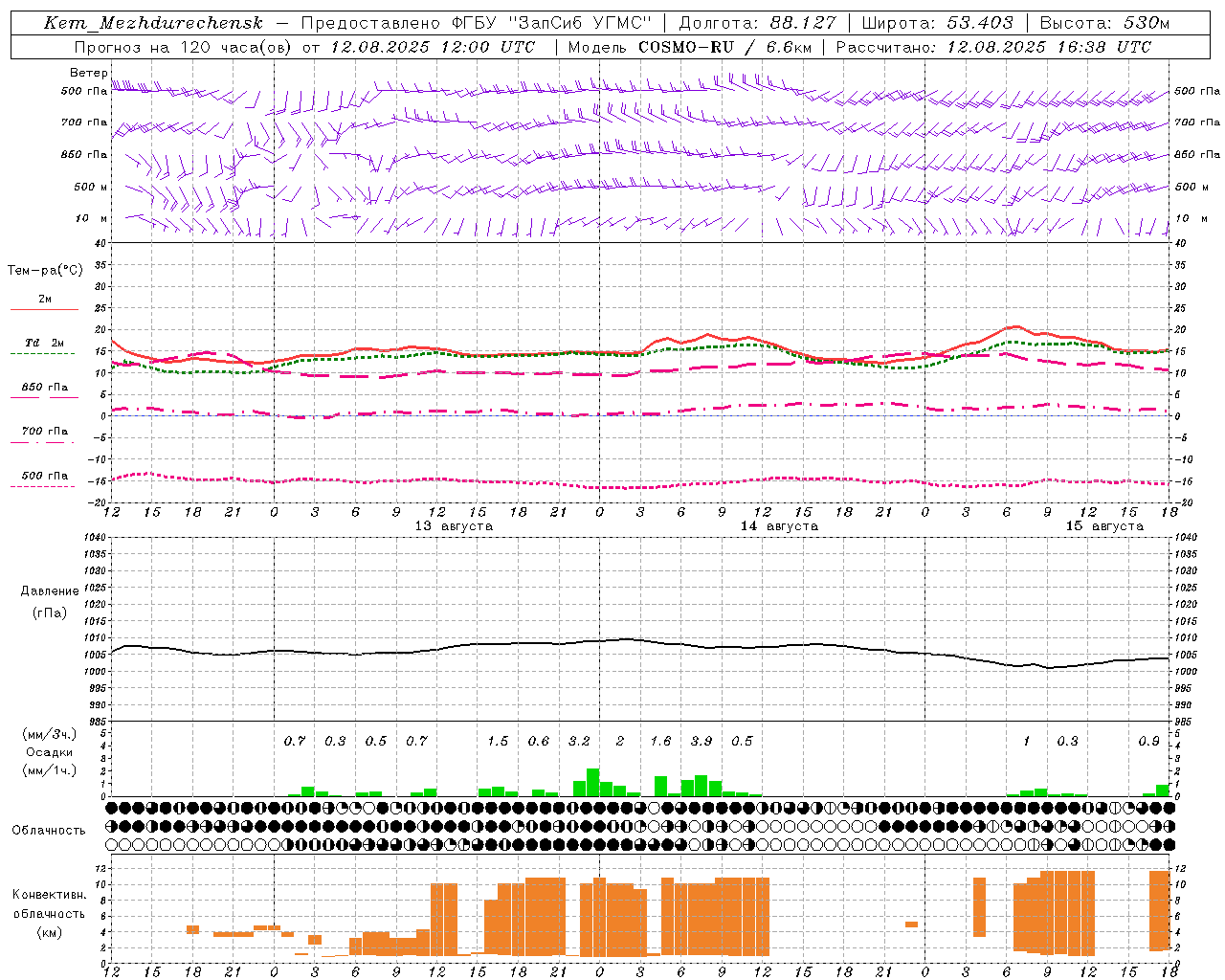
Task: Click the Высота 530м elevation field
Action: click(1104, 23)
